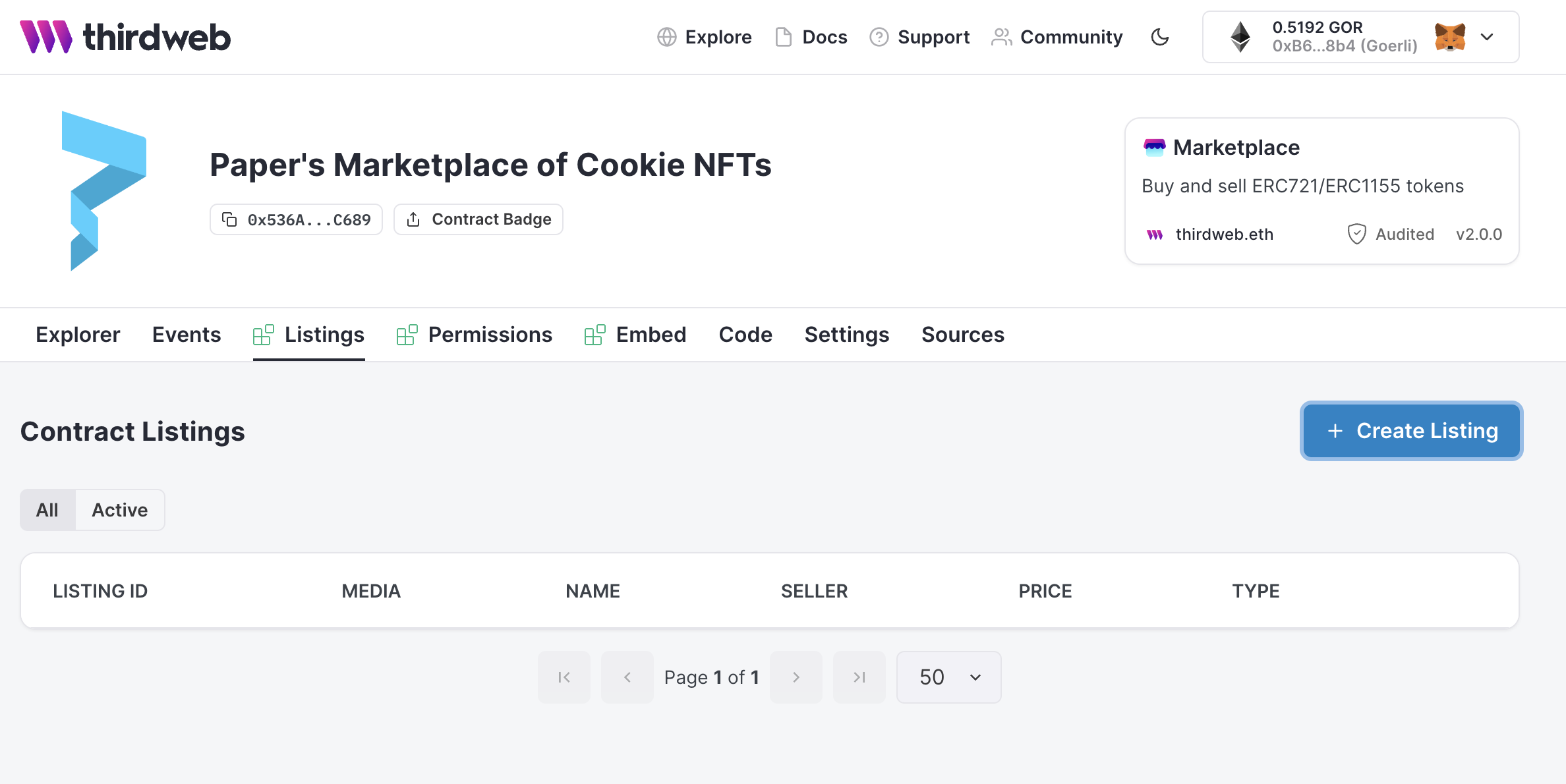This screenshot has width=1566, height=784.
Task: Click the LISTING ID column header
Action: pos(100,590)
